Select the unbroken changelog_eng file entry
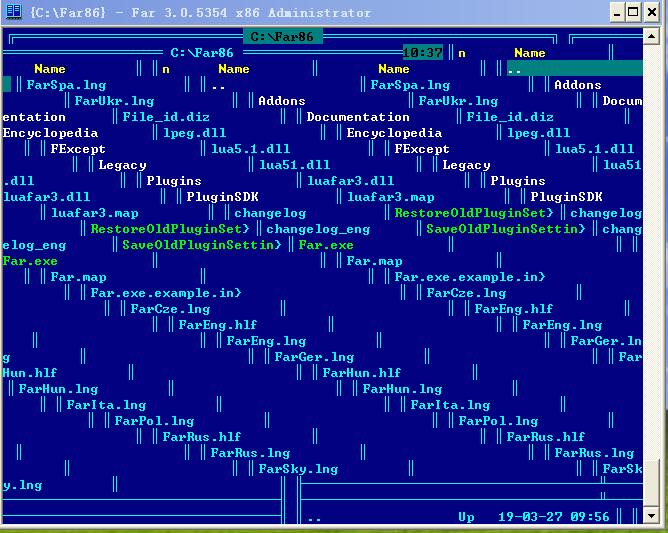The image size is (668, 533). coord(318,229)
